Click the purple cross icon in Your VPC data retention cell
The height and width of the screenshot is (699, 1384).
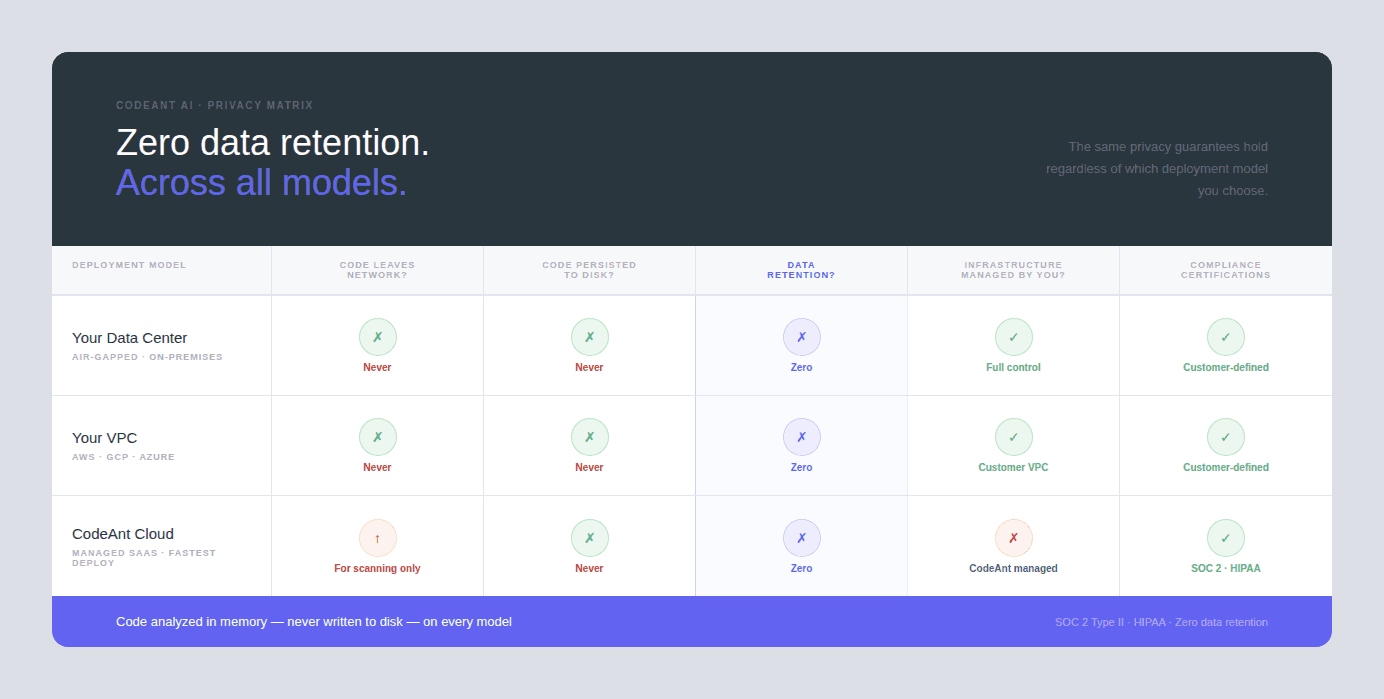[801, 437]
